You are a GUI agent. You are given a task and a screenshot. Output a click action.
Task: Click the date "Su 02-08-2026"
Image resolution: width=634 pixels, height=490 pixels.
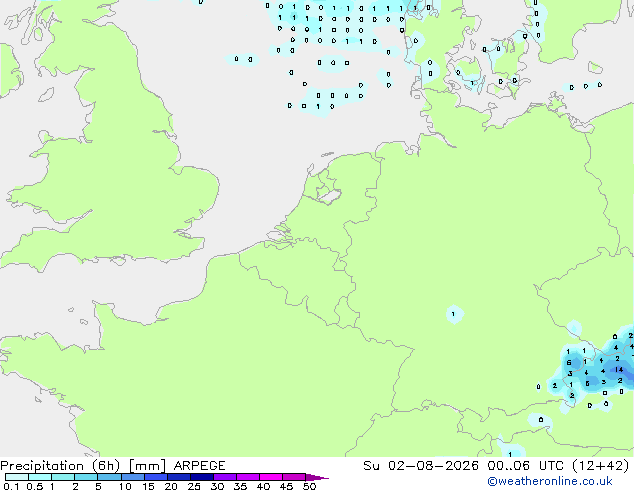[421, 466]
